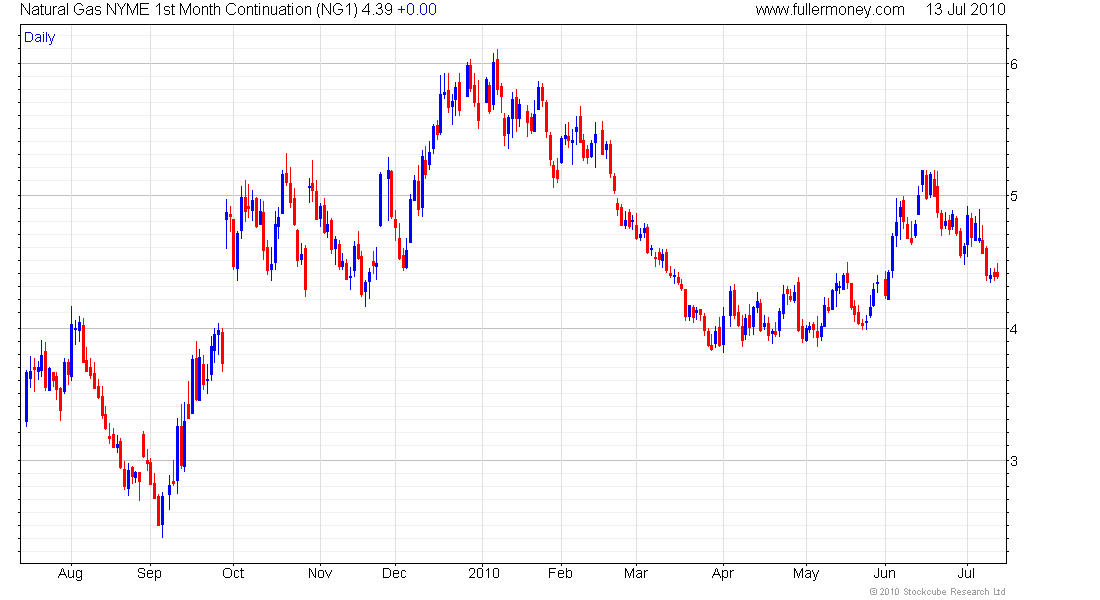Click the Sep label on the x-axis
This screenshot has height=600, width=1100.
click(x=149, y=573)
